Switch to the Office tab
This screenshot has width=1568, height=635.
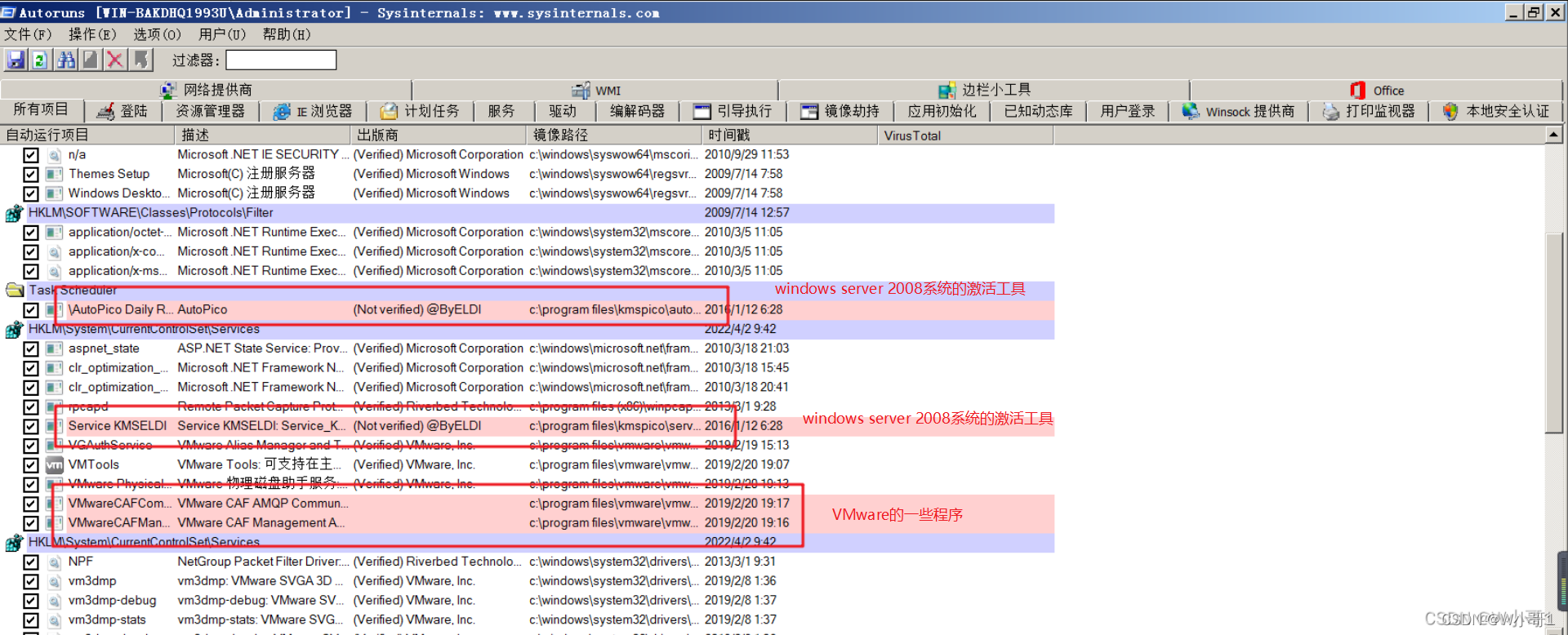click(1377, 91)
